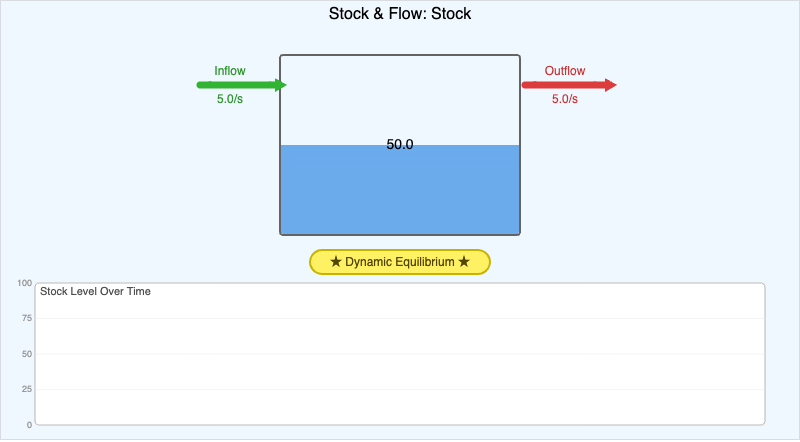
Task: Select the green 5.0/s inflow rate
Action: coord(230,99)
